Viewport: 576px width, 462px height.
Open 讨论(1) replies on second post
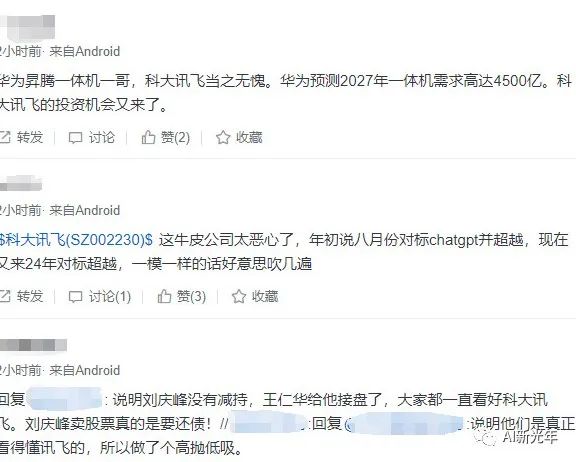(110, 296)
